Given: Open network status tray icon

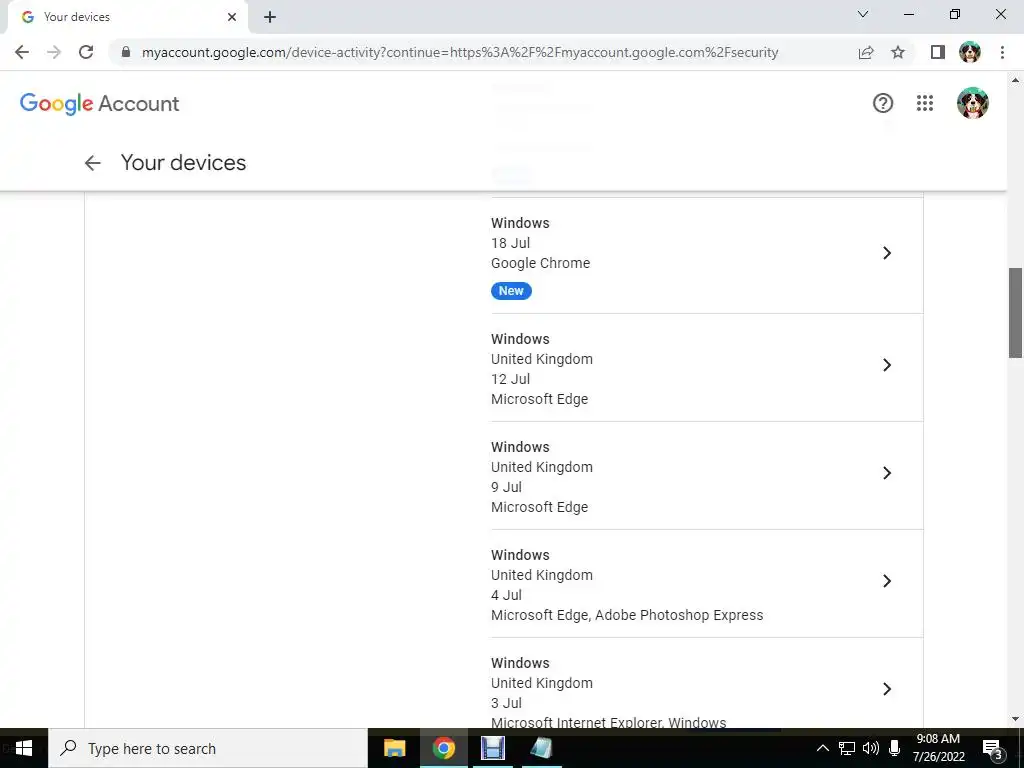Looking at the screenshot, I should [847, 748].
